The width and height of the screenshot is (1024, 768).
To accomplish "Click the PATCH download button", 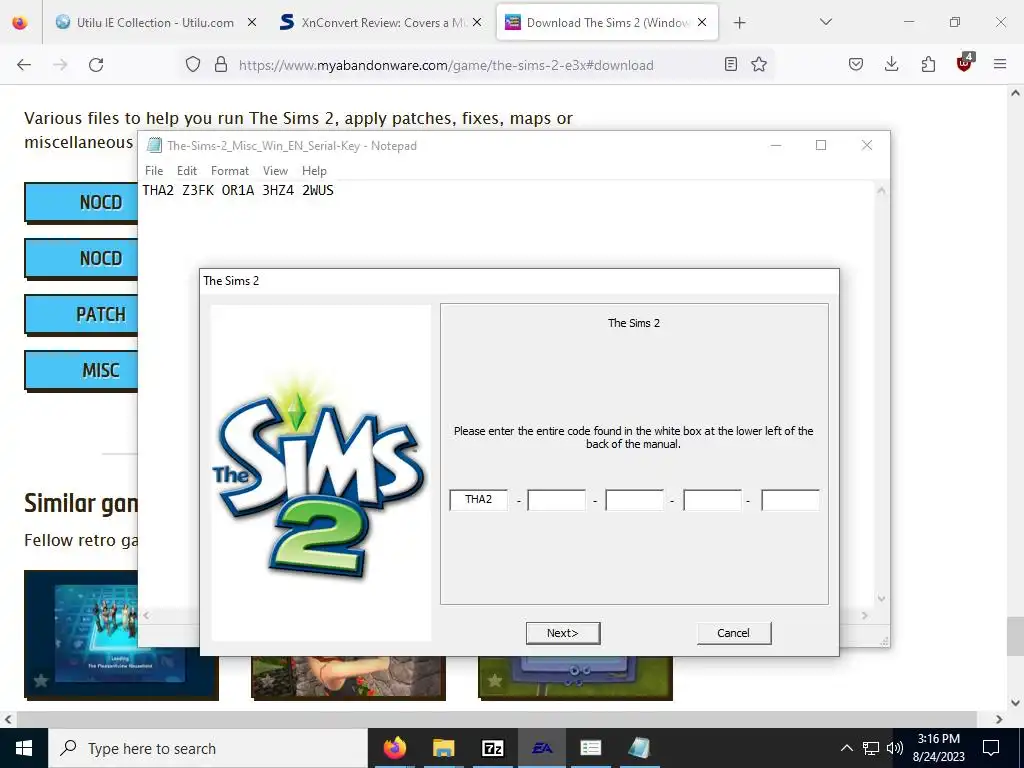I will click(81, 315).
